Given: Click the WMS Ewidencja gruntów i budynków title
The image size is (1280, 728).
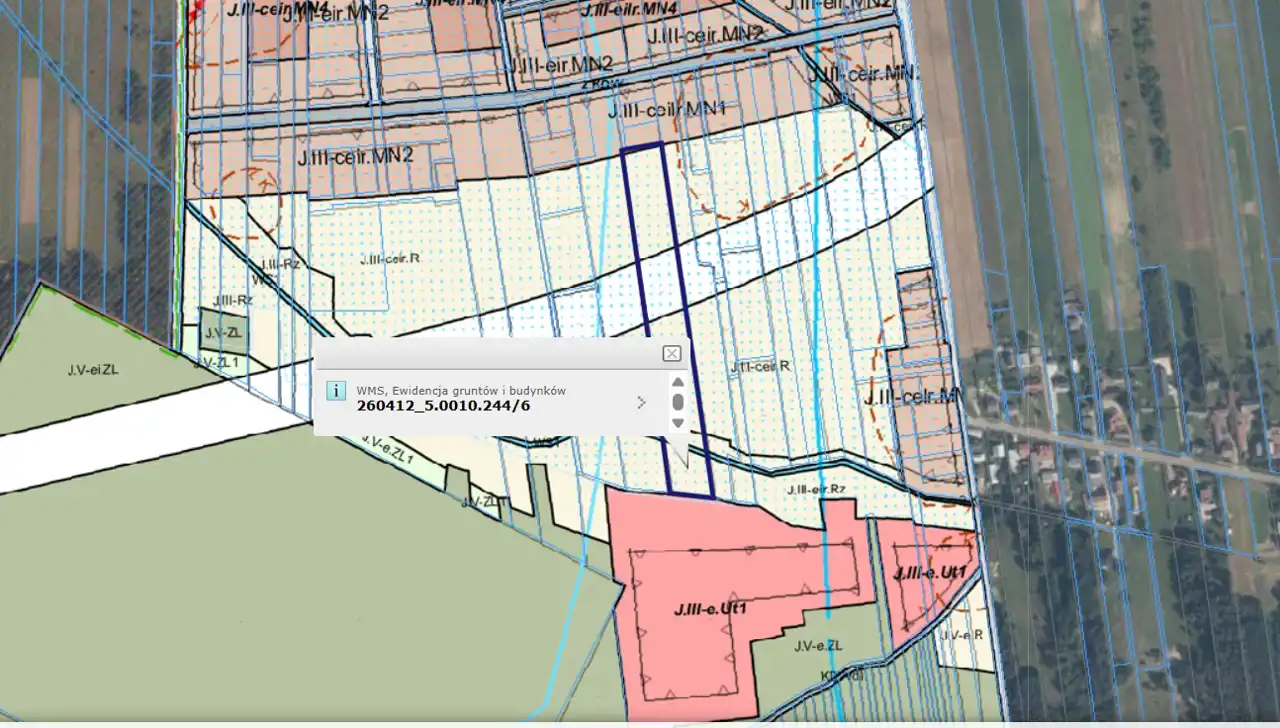Looking at the screenshot, I should click(461, 390).
